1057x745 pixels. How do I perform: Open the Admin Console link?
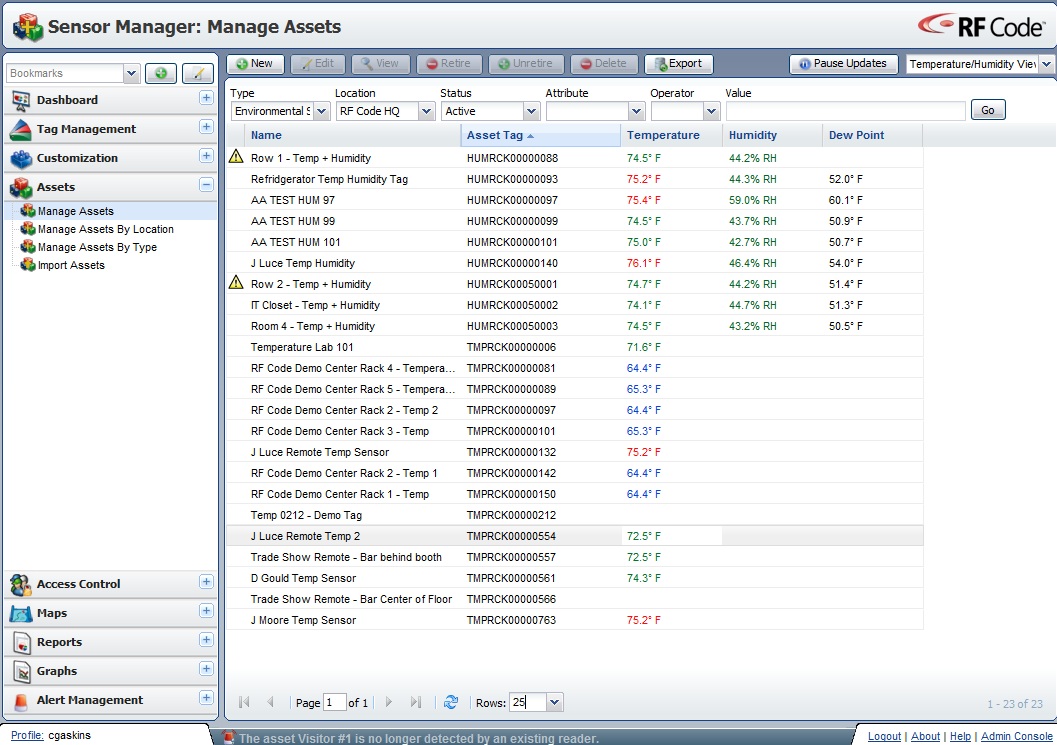coord(1017,736)
